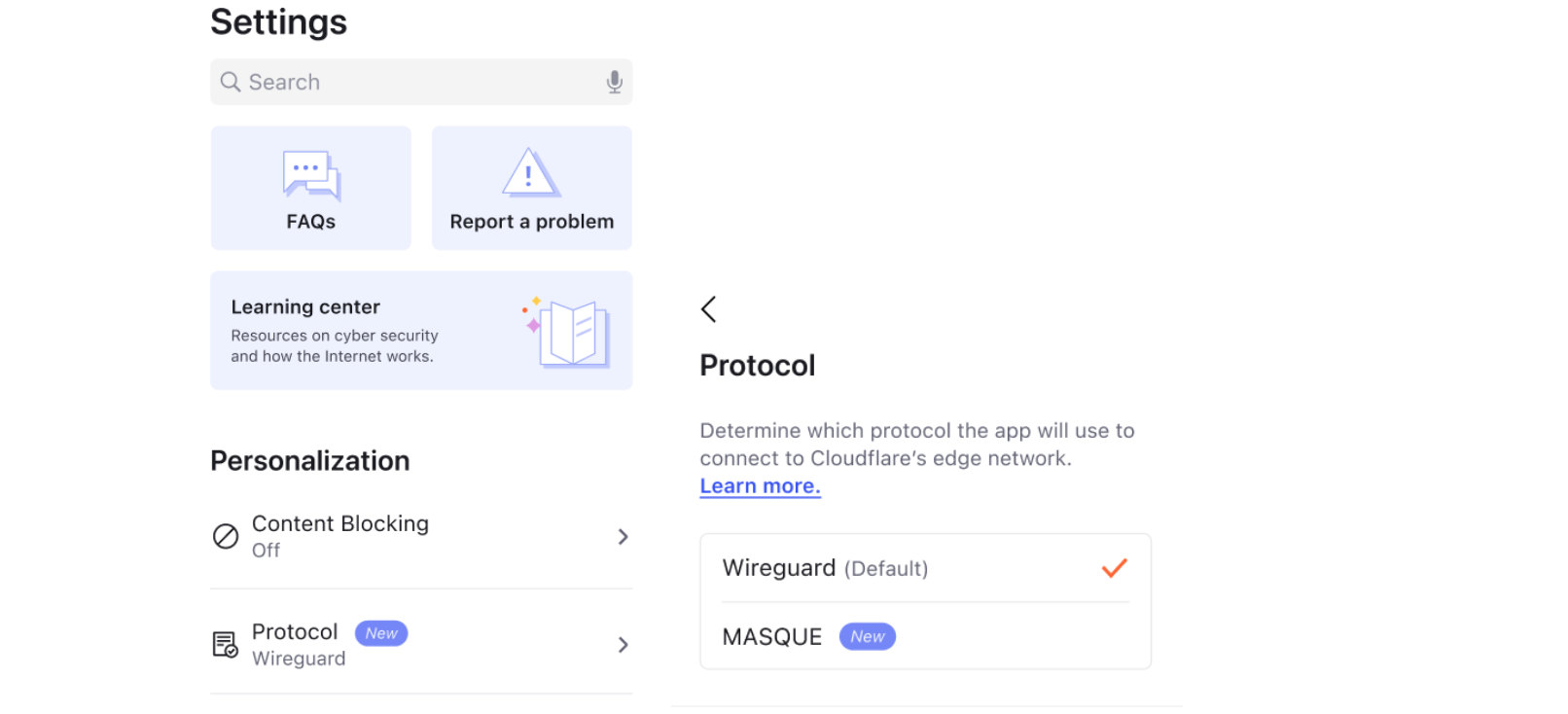Expand the Content Blocking chevron
The width and height of the screenshot is (1568, 714).
[x=623, y=536]
